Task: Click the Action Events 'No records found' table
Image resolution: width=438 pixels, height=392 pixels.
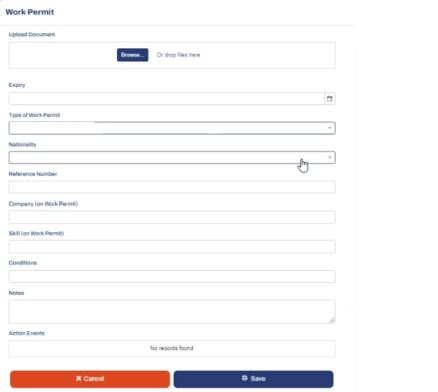Action: [x=172, y=348]
